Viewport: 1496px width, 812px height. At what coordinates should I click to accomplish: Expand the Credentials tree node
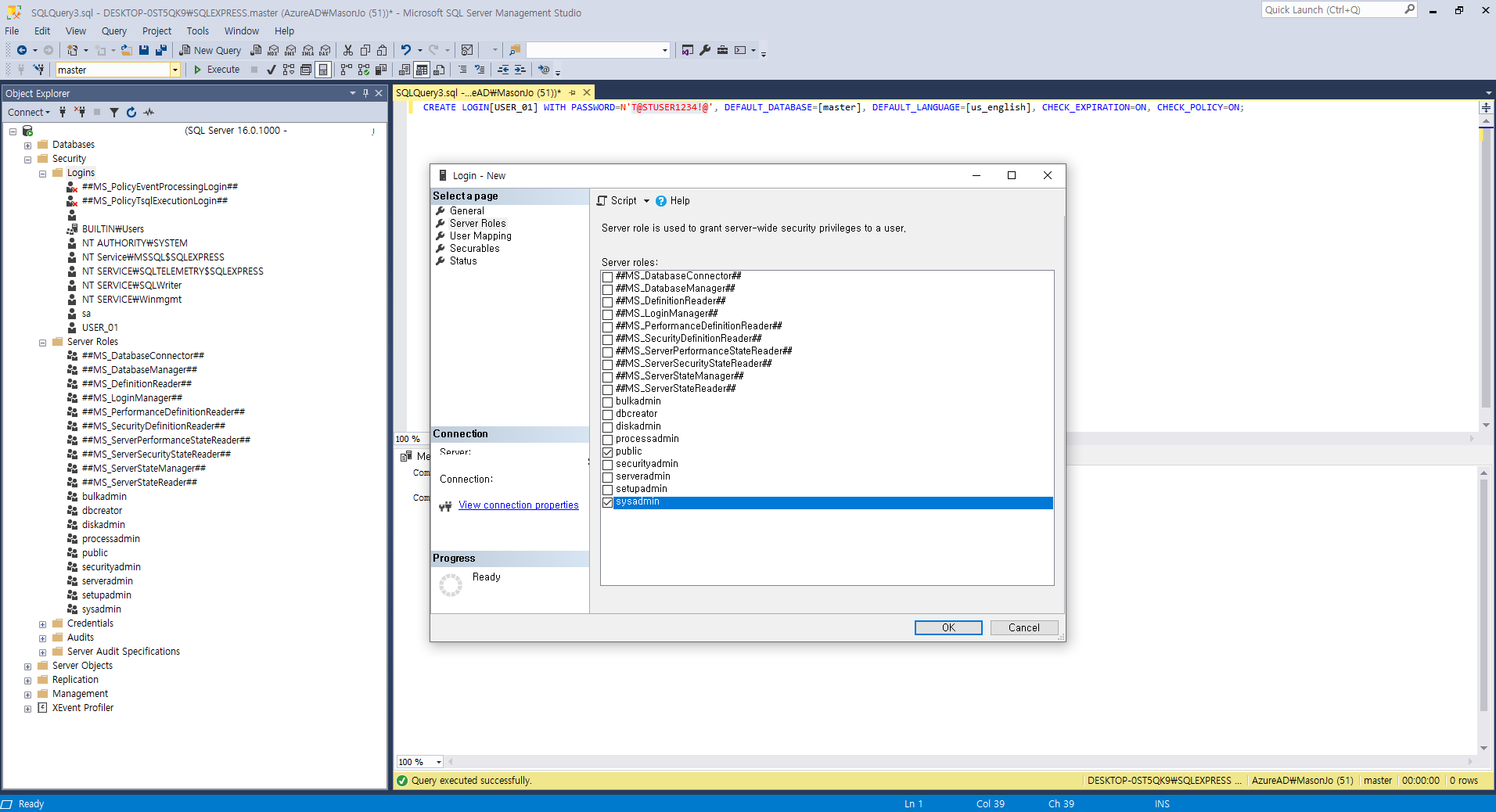point(42,624)
